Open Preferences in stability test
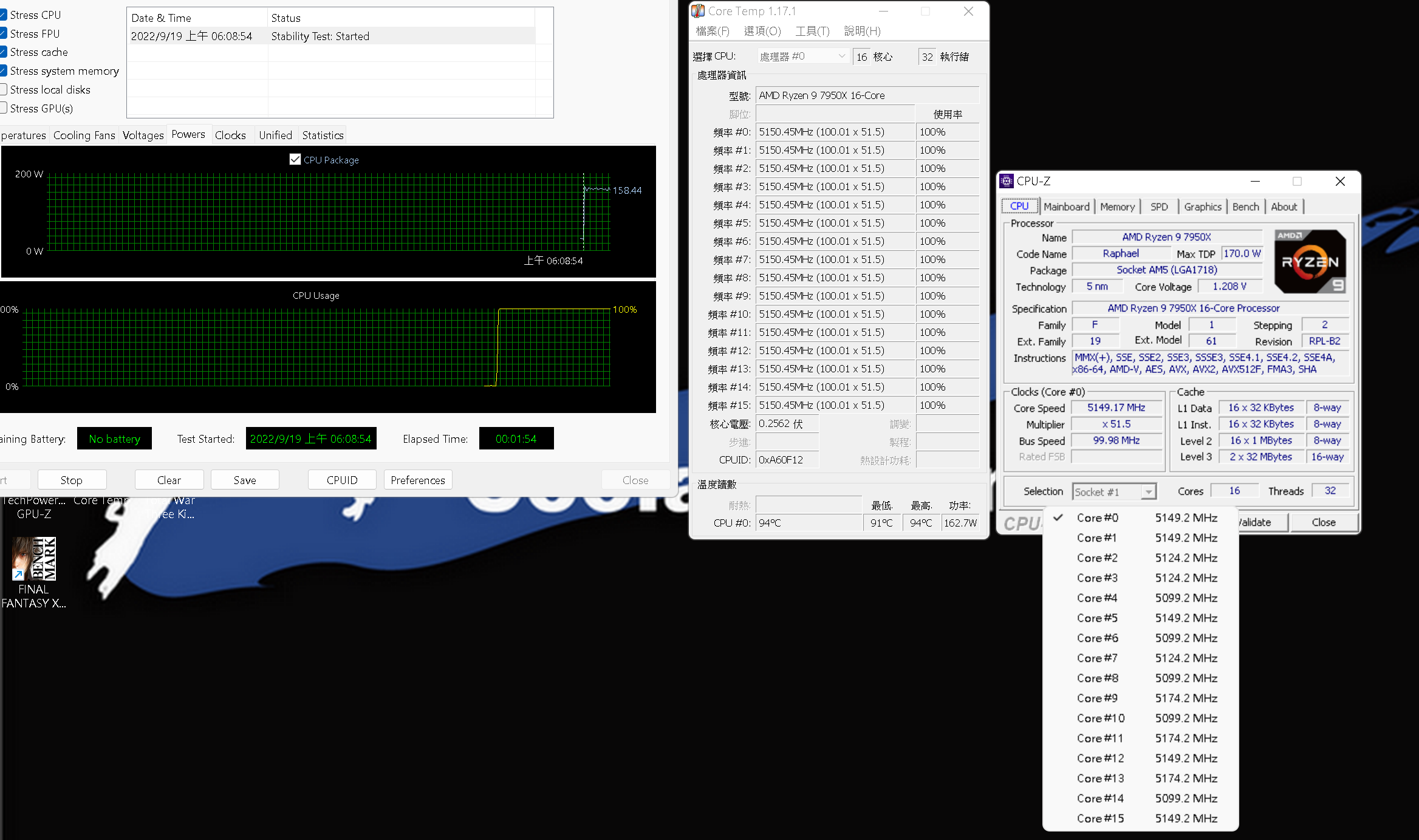The image size is (1419, 840). [x=418, y=480]
